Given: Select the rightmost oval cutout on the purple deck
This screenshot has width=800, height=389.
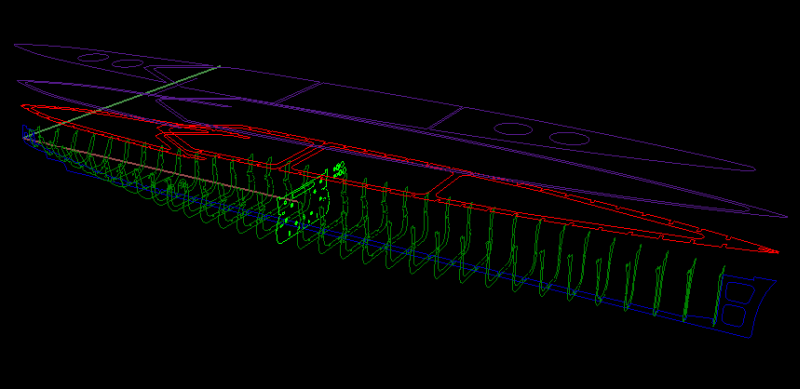Looking at the screenshot, I should pos(569,138).
